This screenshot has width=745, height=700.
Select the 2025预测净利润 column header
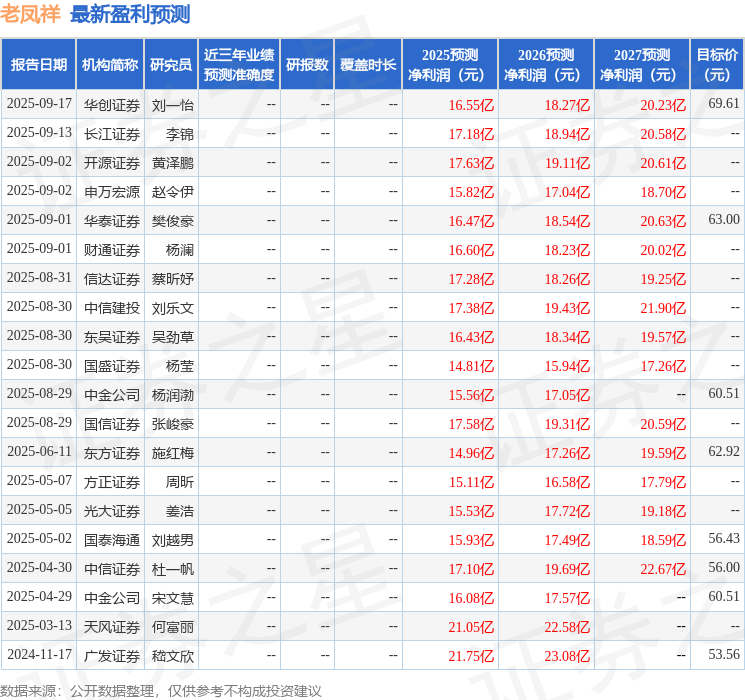coord(450,65)
